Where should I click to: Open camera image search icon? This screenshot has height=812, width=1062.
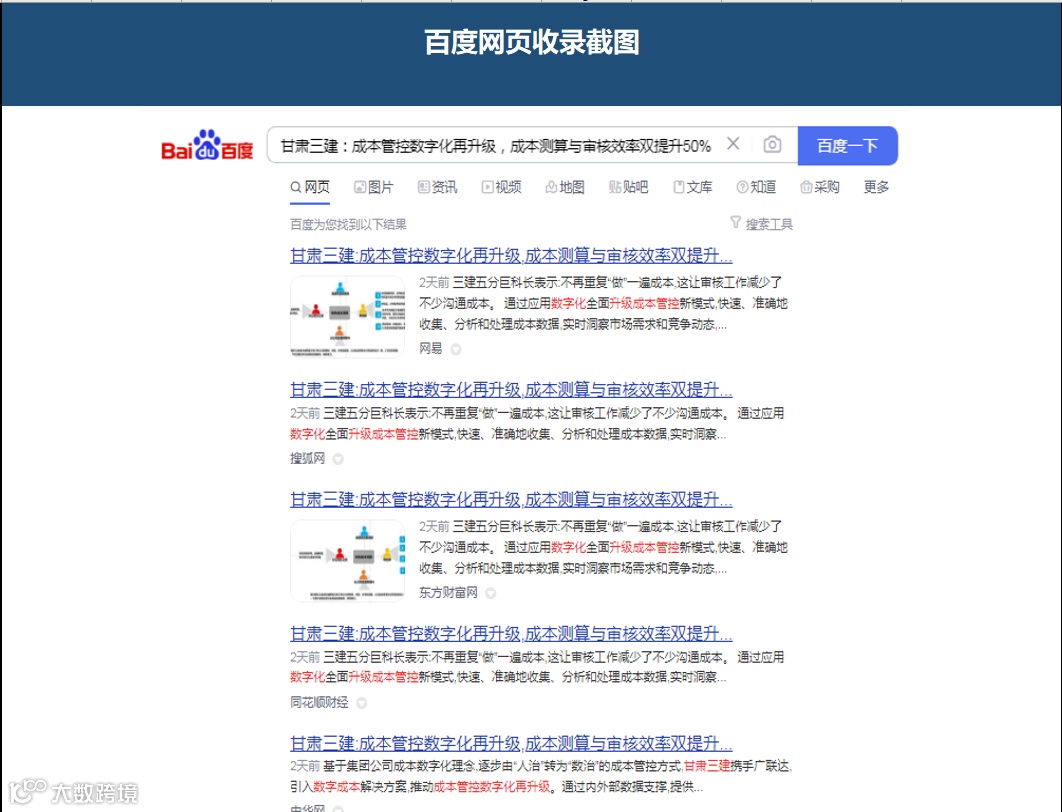point(772,144)
